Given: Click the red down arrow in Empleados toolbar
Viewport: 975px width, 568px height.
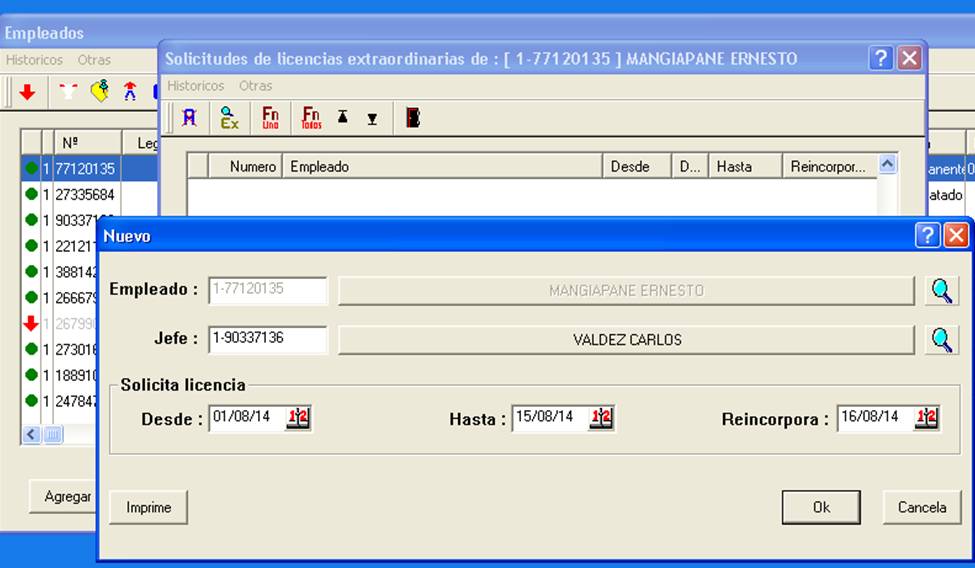Looking at the screenshot, I should [27, 92].
